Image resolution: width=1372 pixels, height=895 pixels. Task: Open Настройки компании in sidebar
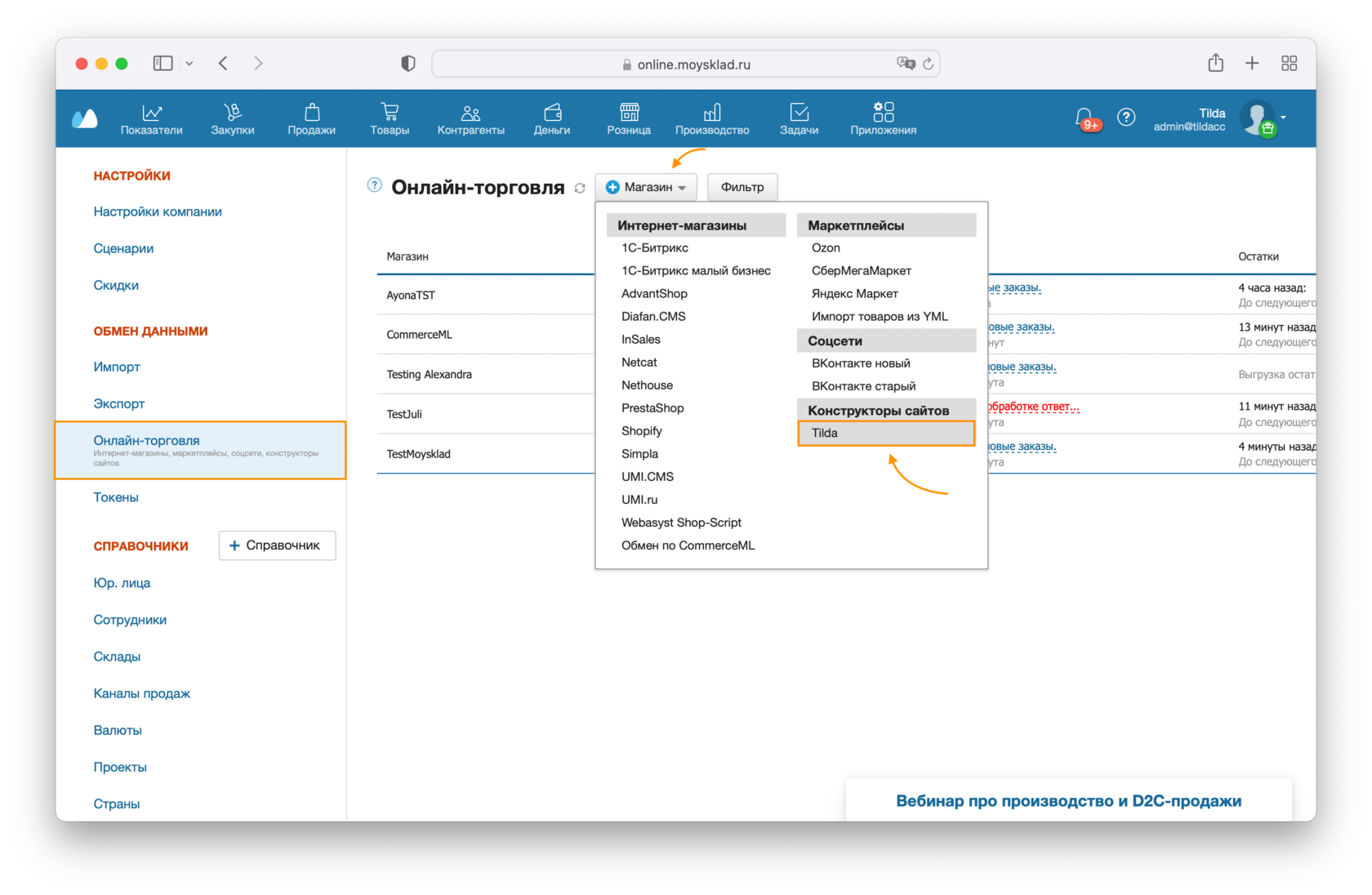click(x=158, y=212)
